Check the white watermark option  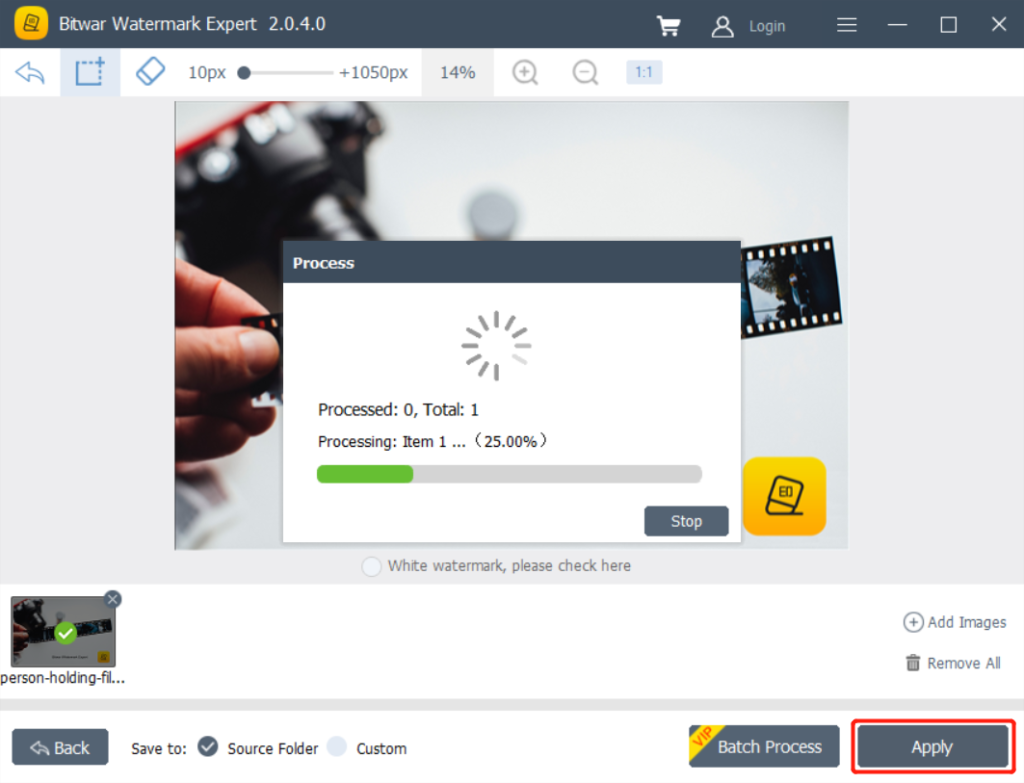371,566
